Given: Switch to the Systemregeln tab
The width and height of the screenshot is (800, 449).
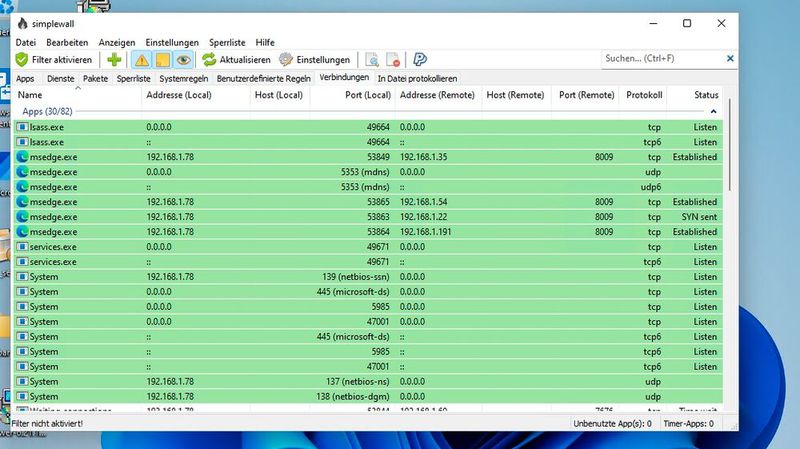Looking at the screenshot, I should click(x=184, y=79).
